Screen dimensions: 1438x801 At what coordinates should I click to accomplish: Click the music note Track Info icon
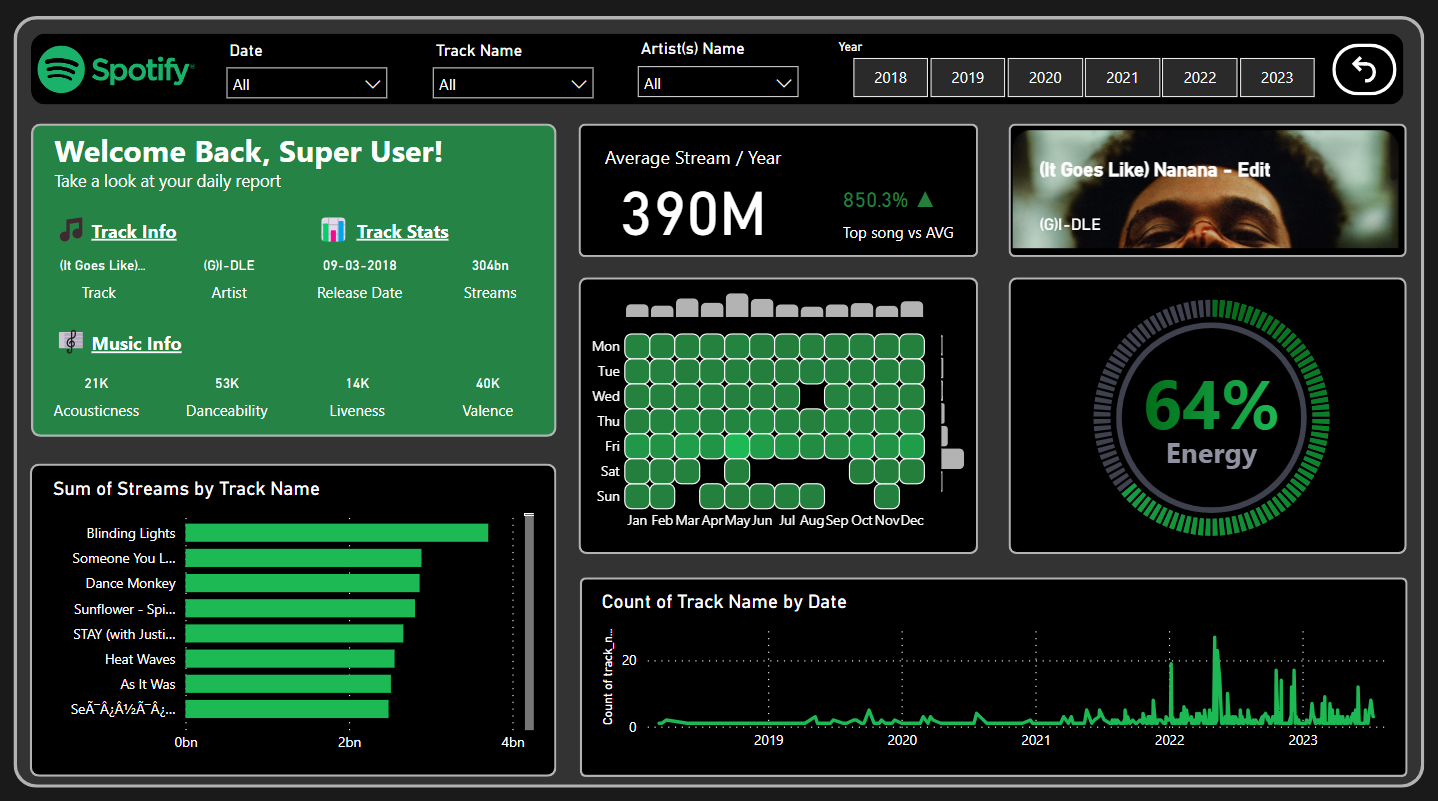coord(70,230)
